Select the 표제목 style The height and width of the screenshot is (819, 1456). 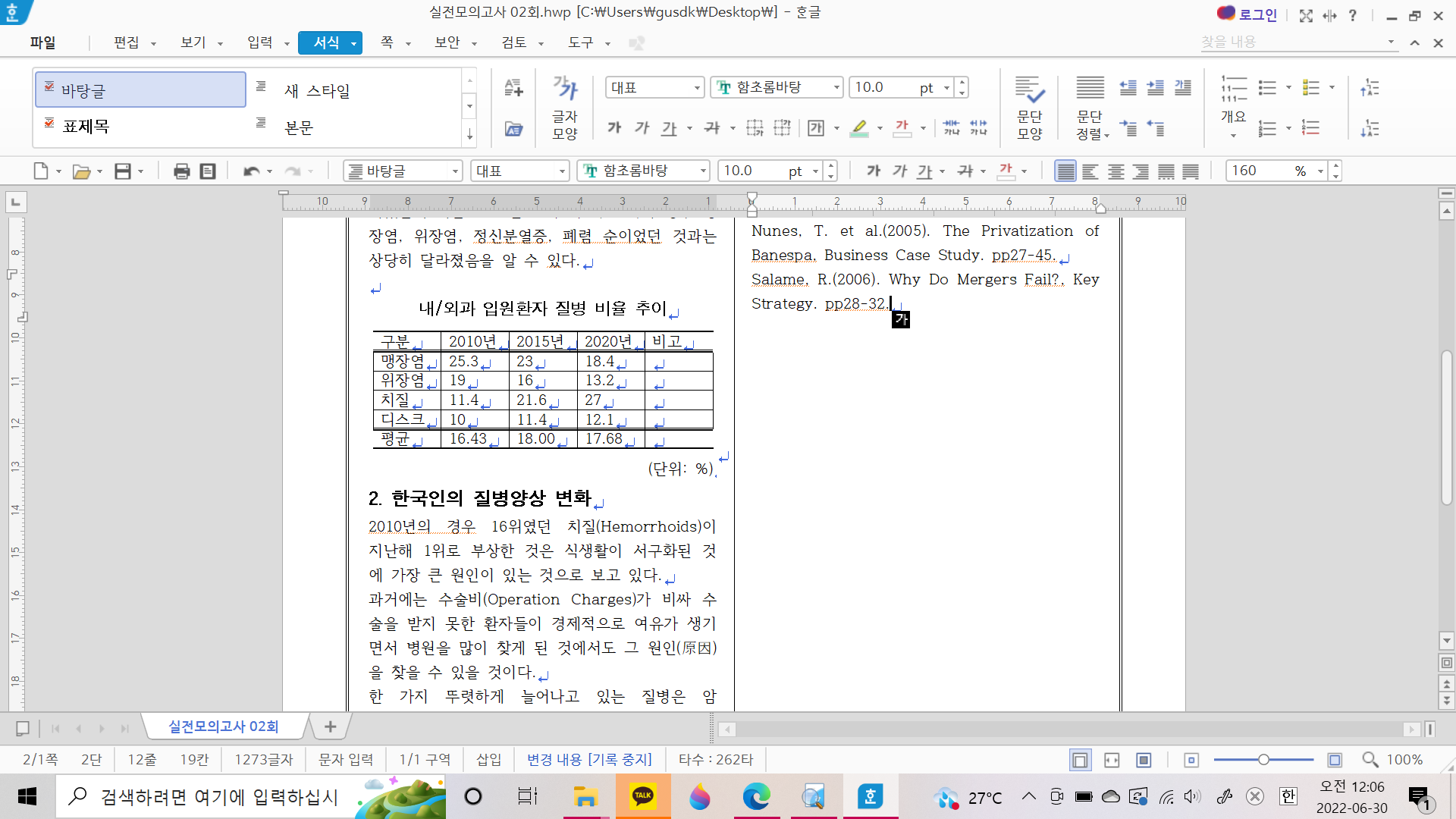(x=86, y=126)
